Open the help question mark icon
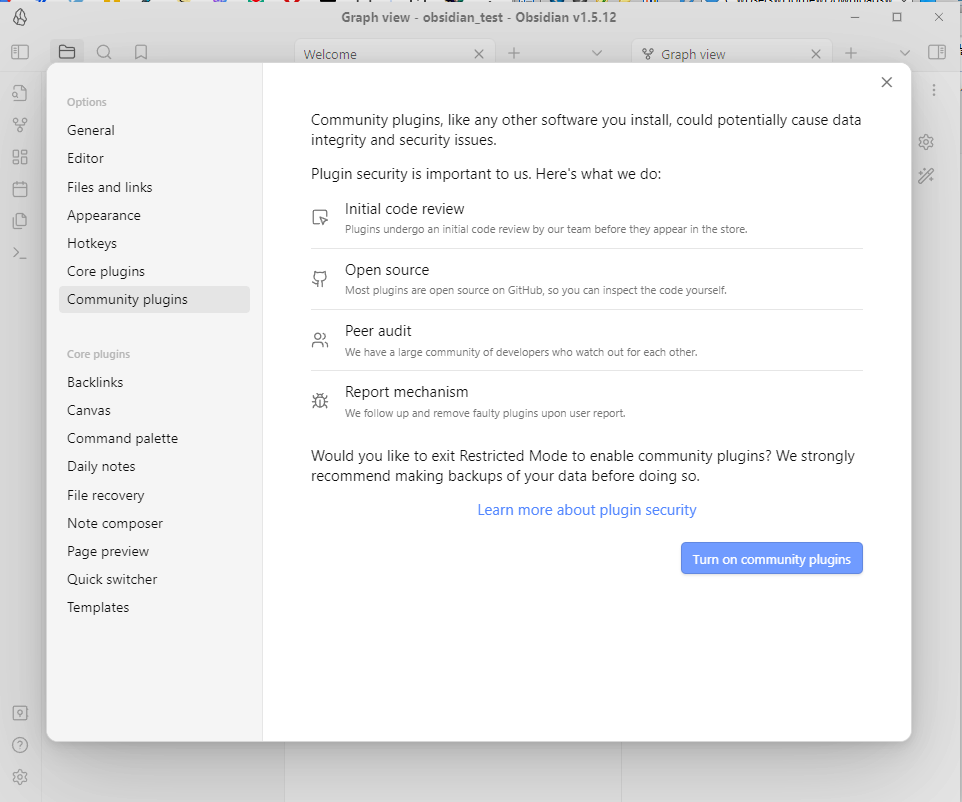 tap(20, 745)
